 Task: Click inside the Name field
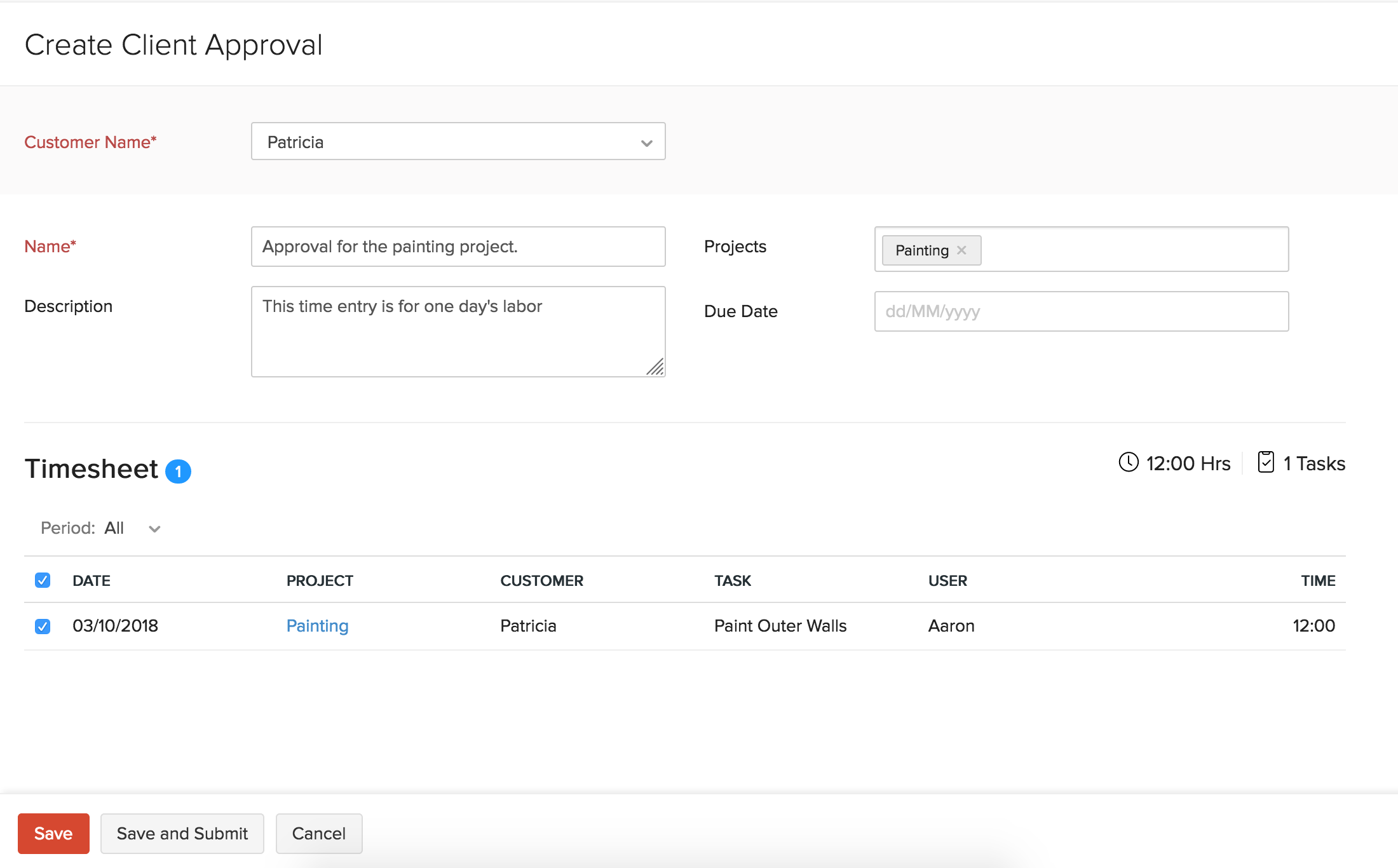click(x=458, y=247)
